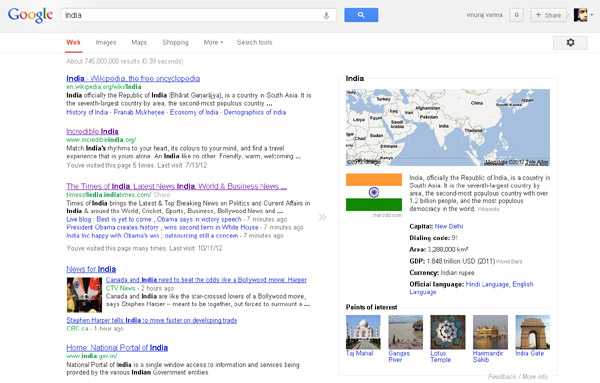Open the Hindi Language link

[488, 284]
